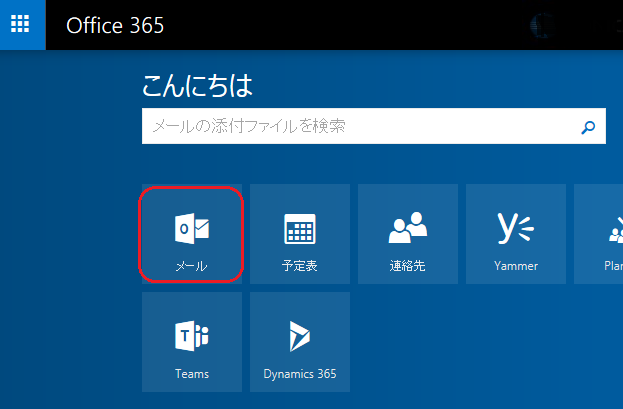Screen dimensions: 623x409
Task: Click the こんにちは greeting text
Action: 197,85
